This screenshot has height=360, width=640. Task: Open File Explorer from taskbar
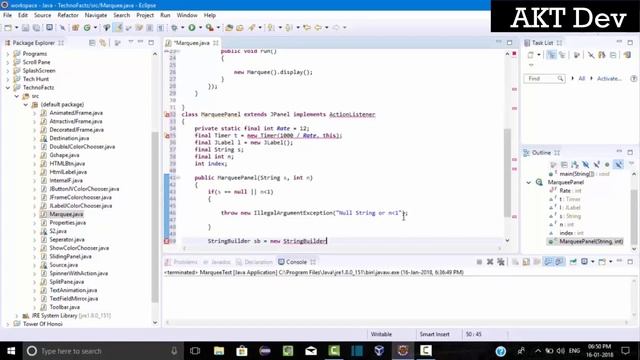click(x=219, y=351)
